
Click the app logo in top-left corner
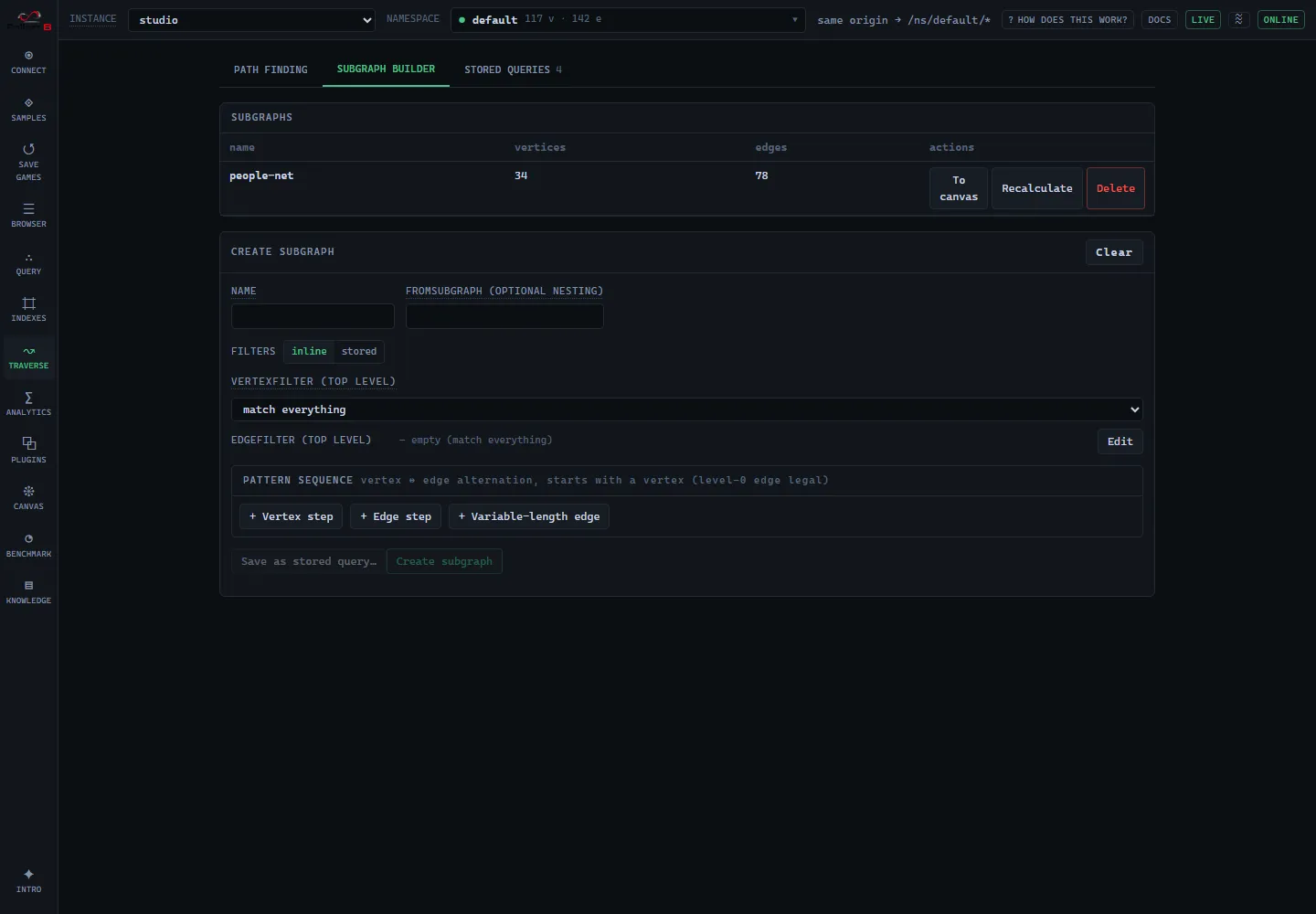point(29,19)
